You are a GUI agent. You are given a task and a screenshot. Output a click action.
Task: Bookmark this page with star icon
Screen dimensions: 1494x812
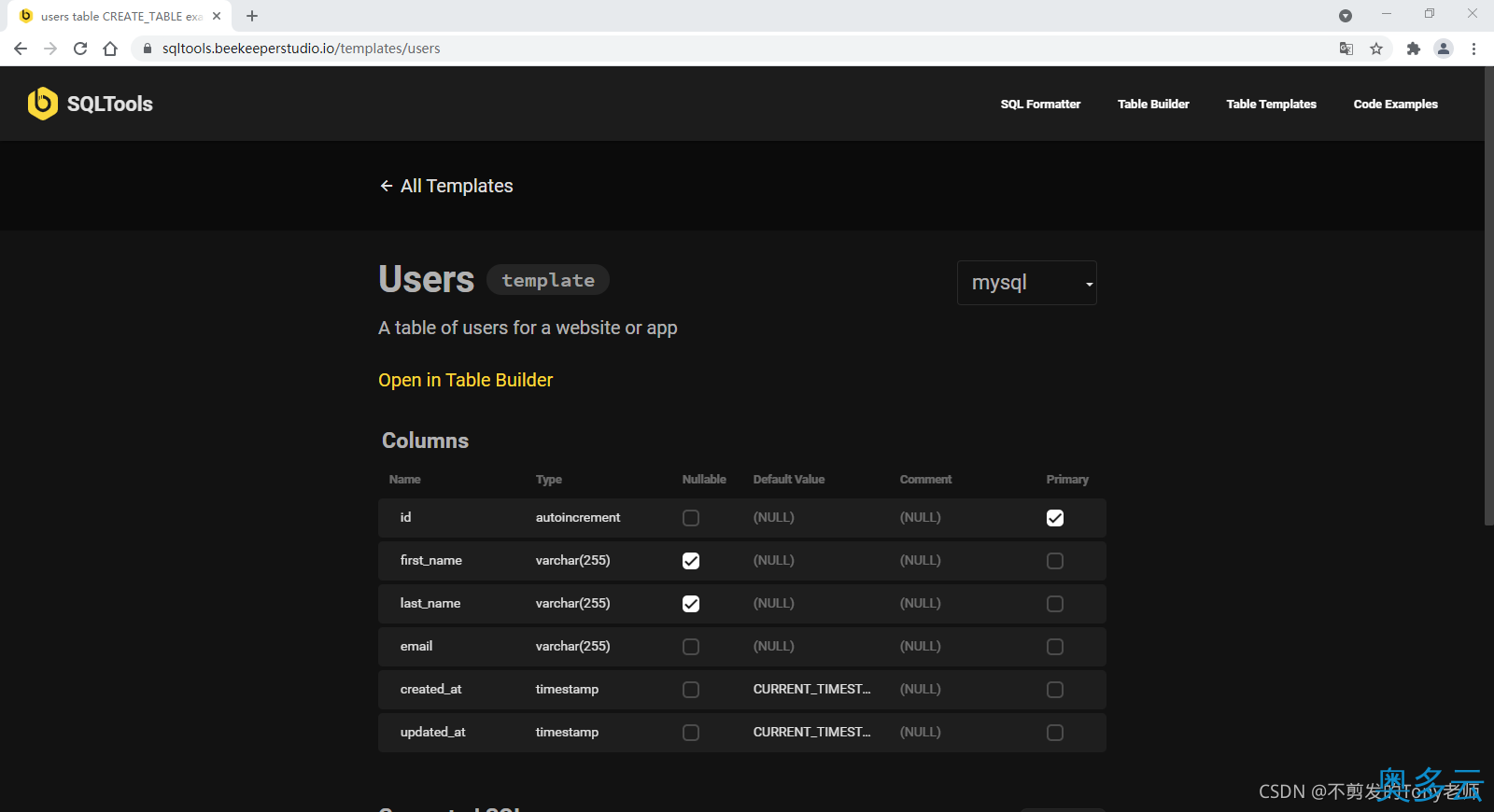[1376, 49]
